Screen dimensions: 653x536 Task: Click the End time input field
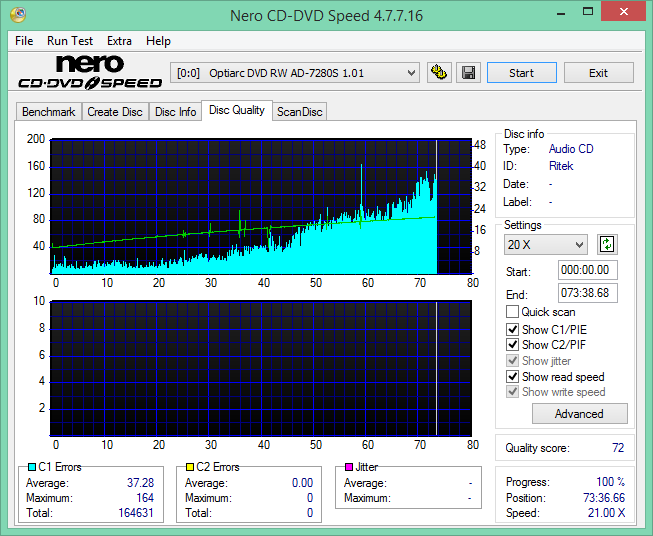[587, 293]
